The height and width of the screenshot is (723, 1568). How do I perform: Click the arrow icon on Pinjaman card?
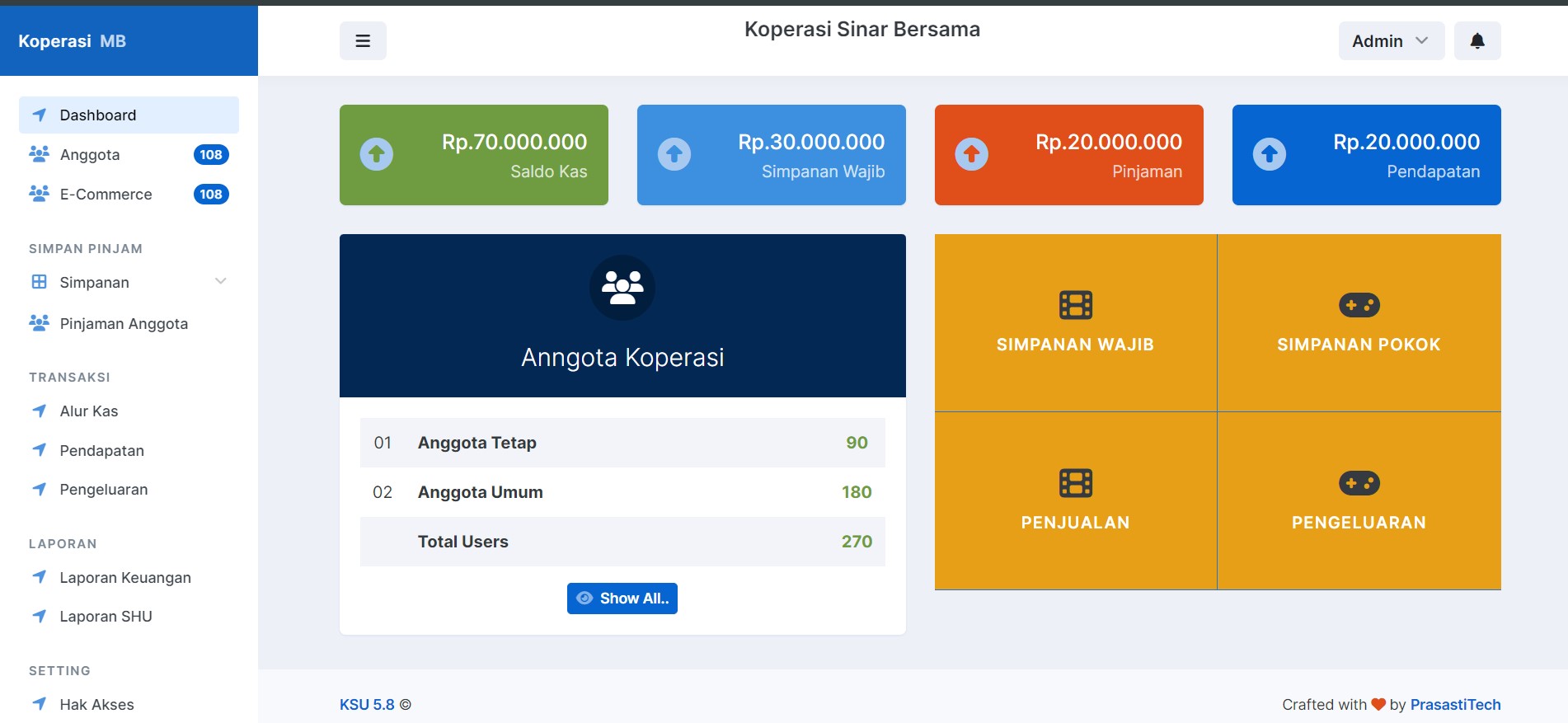tap(971, 154)
